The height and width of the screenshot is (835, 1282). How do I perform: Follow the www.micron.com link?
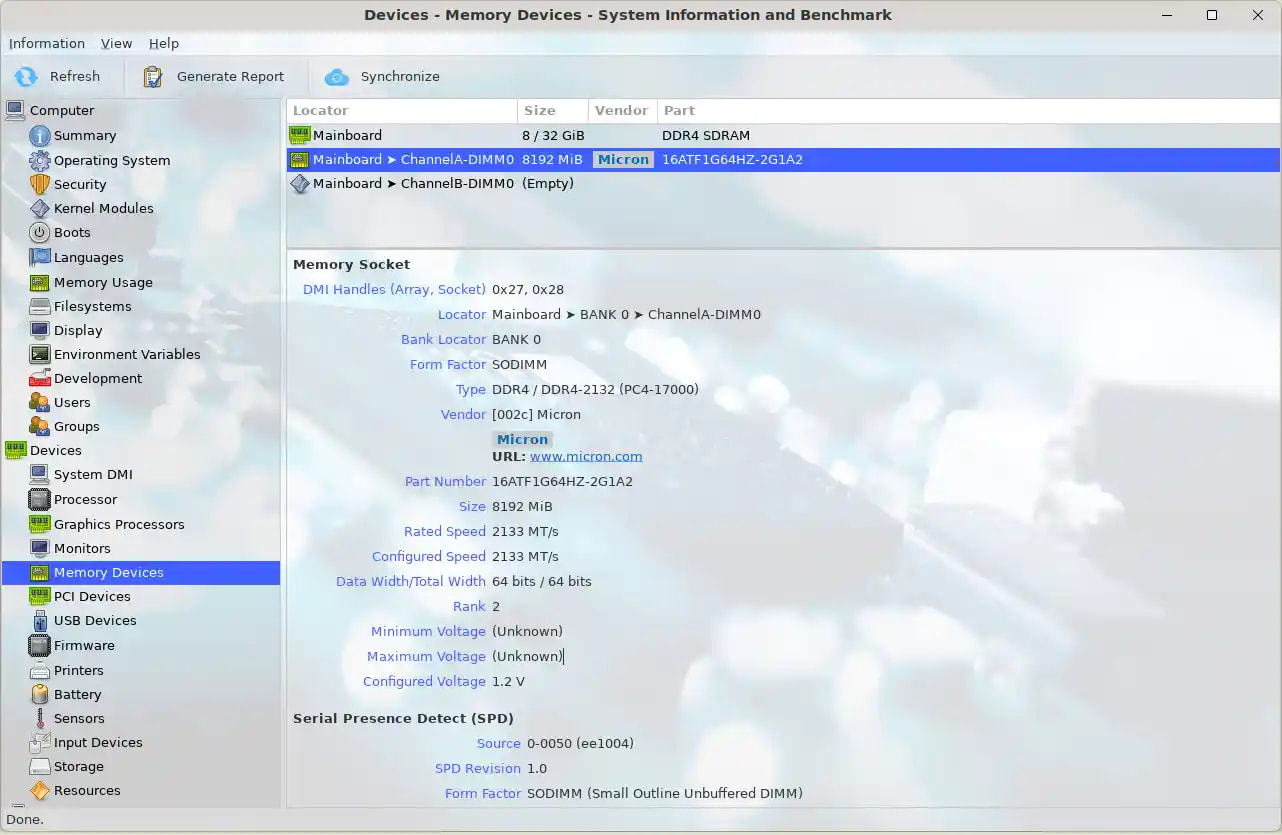(586, 456)
